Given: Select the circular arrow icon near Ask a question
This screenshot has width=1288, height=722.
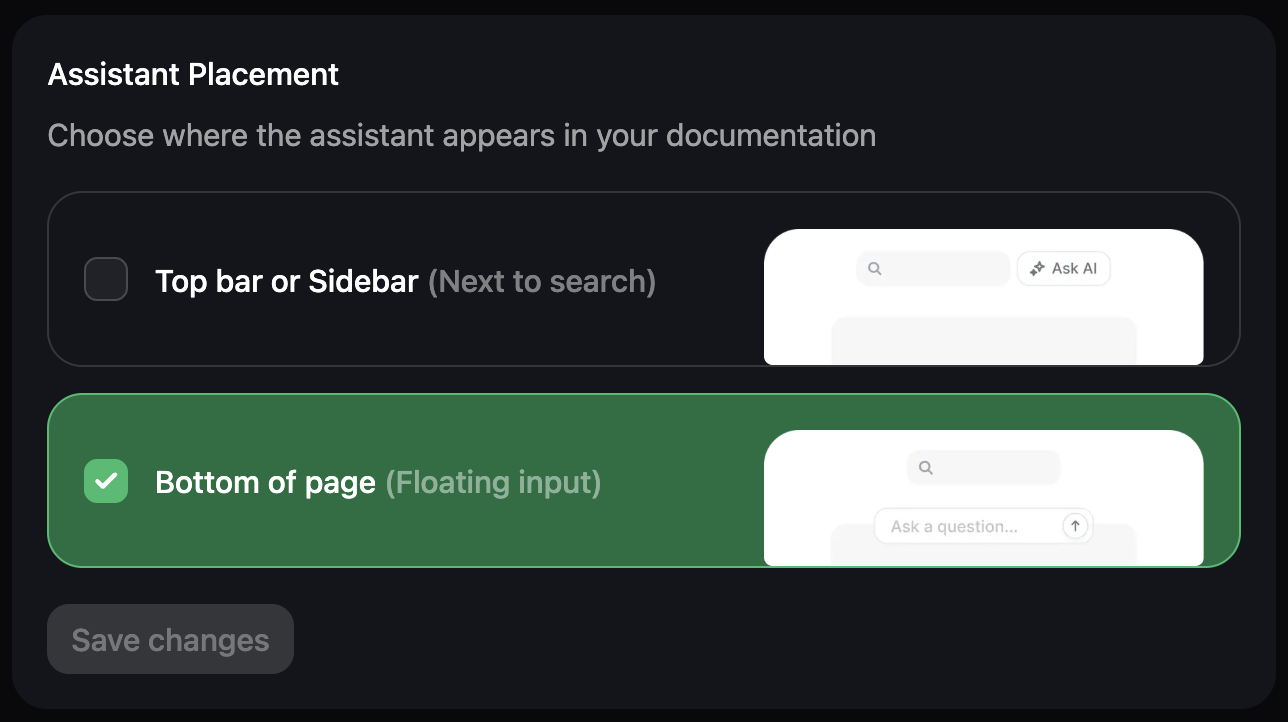Looking at the screenshot, I should click(1075, 525).
